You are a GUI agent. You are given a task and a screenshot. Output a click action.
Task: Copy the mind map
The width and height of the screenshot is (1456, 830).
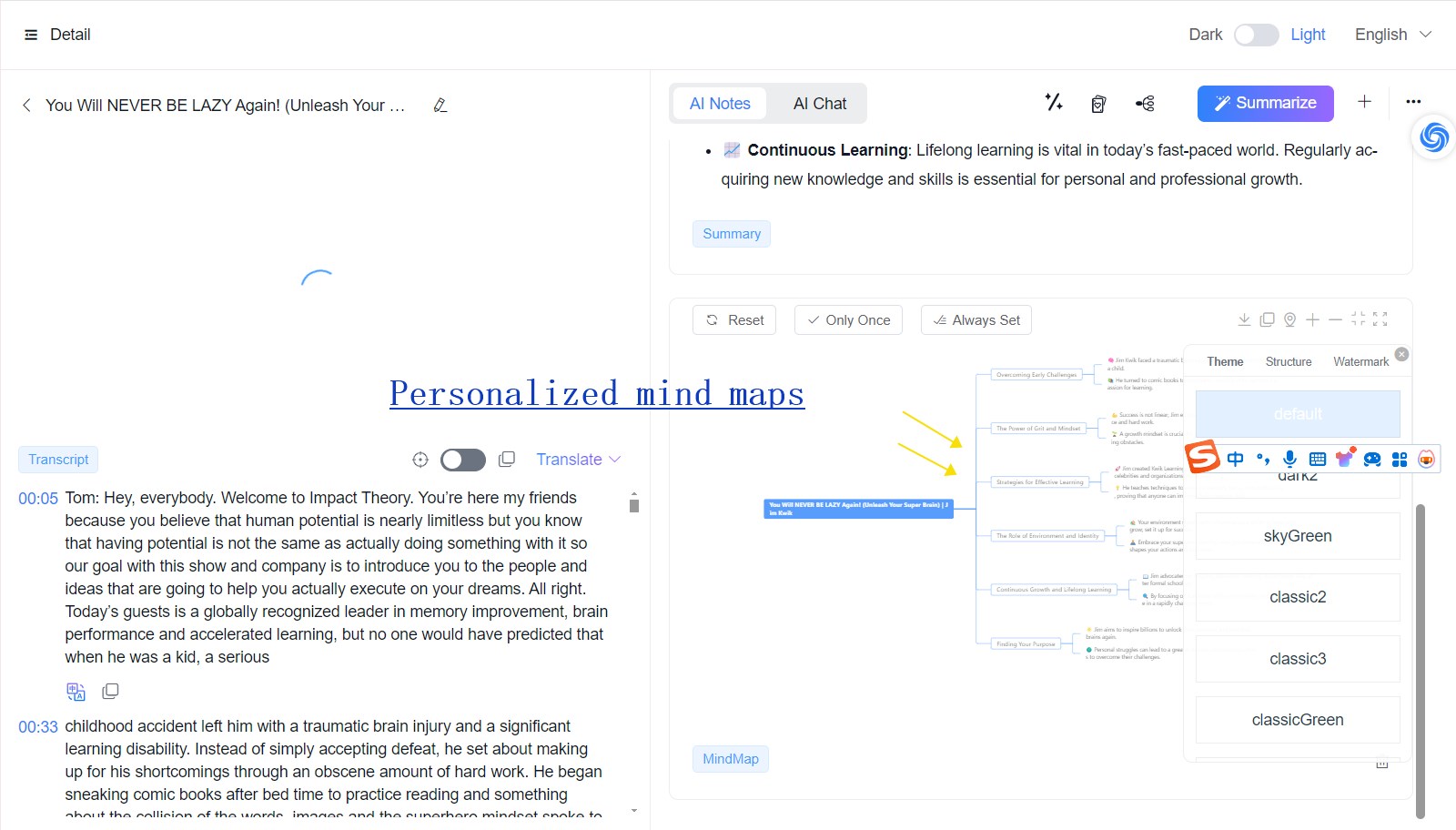(x=1267, y=319)
